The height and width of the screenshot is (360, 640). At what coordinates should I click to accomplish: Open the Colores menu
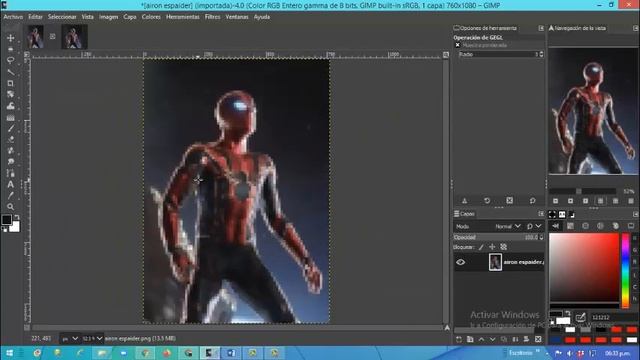pyautogui.click(x=151, y=17)
